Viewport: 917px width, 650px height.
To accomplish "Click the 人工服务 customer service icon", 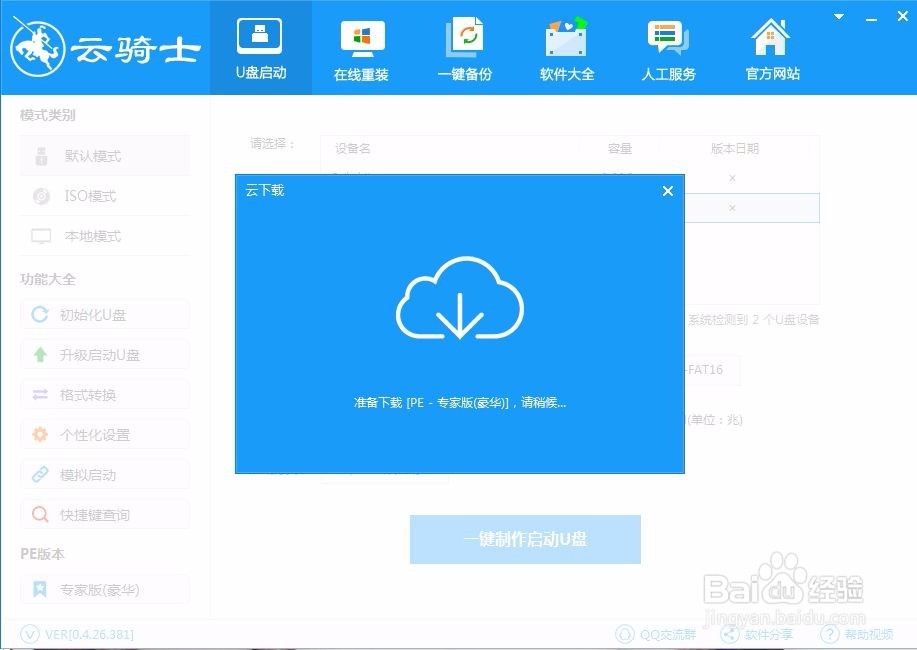I will (x=668, y=46).
